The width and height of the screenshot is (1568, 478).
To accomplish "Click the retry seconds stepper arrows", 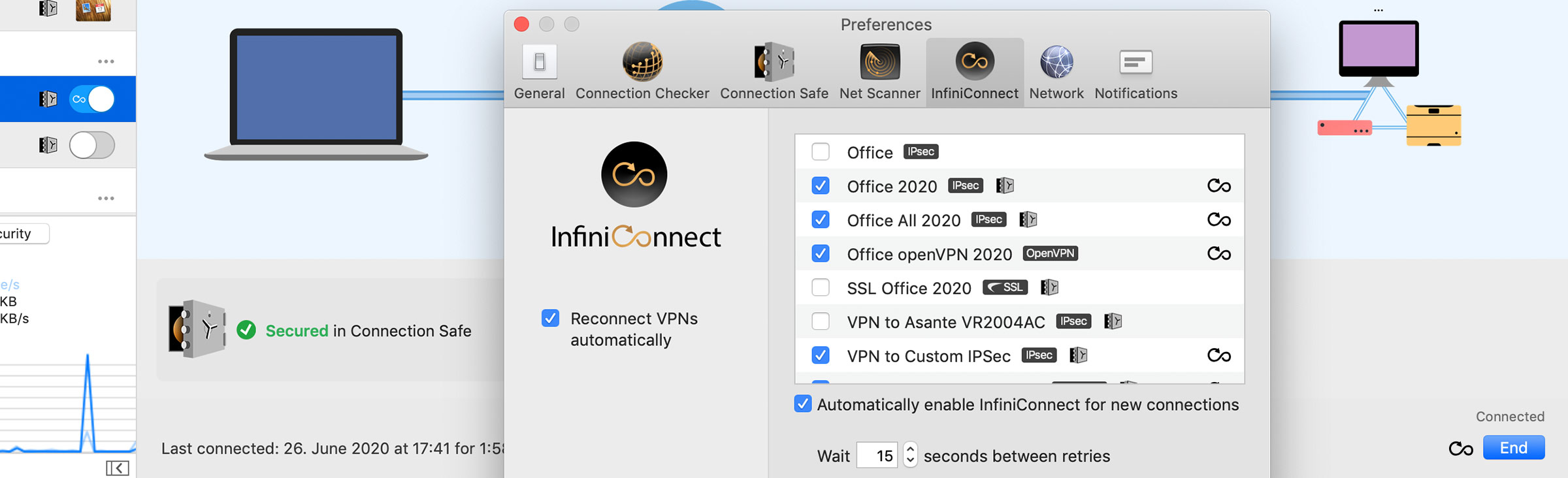I will pos(910,454).
